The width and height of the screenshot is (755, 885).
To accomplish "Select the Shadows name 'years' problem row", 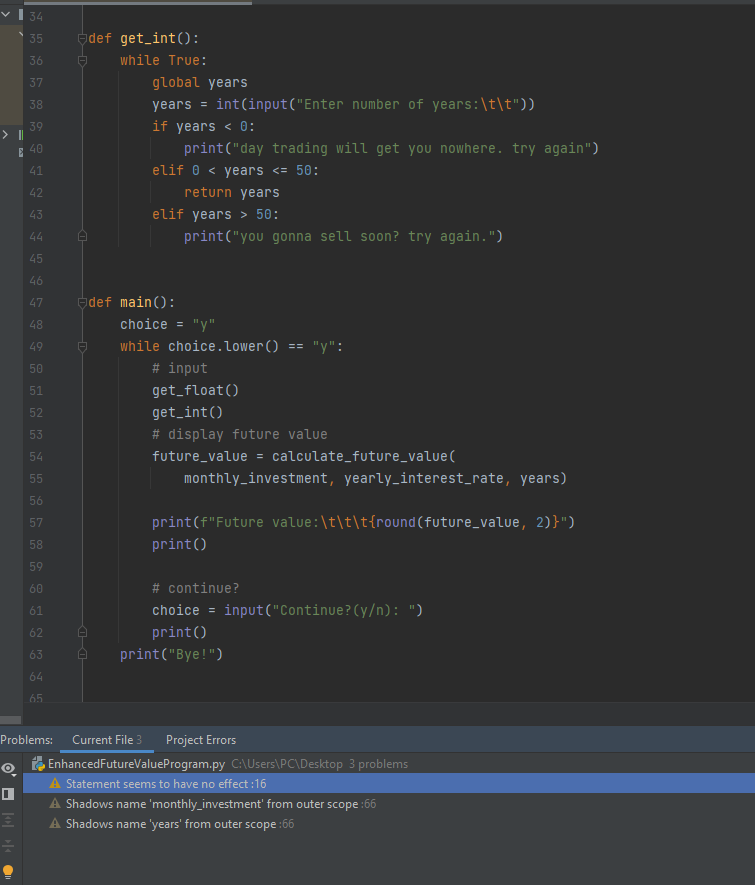I will (x=389, y=823).
